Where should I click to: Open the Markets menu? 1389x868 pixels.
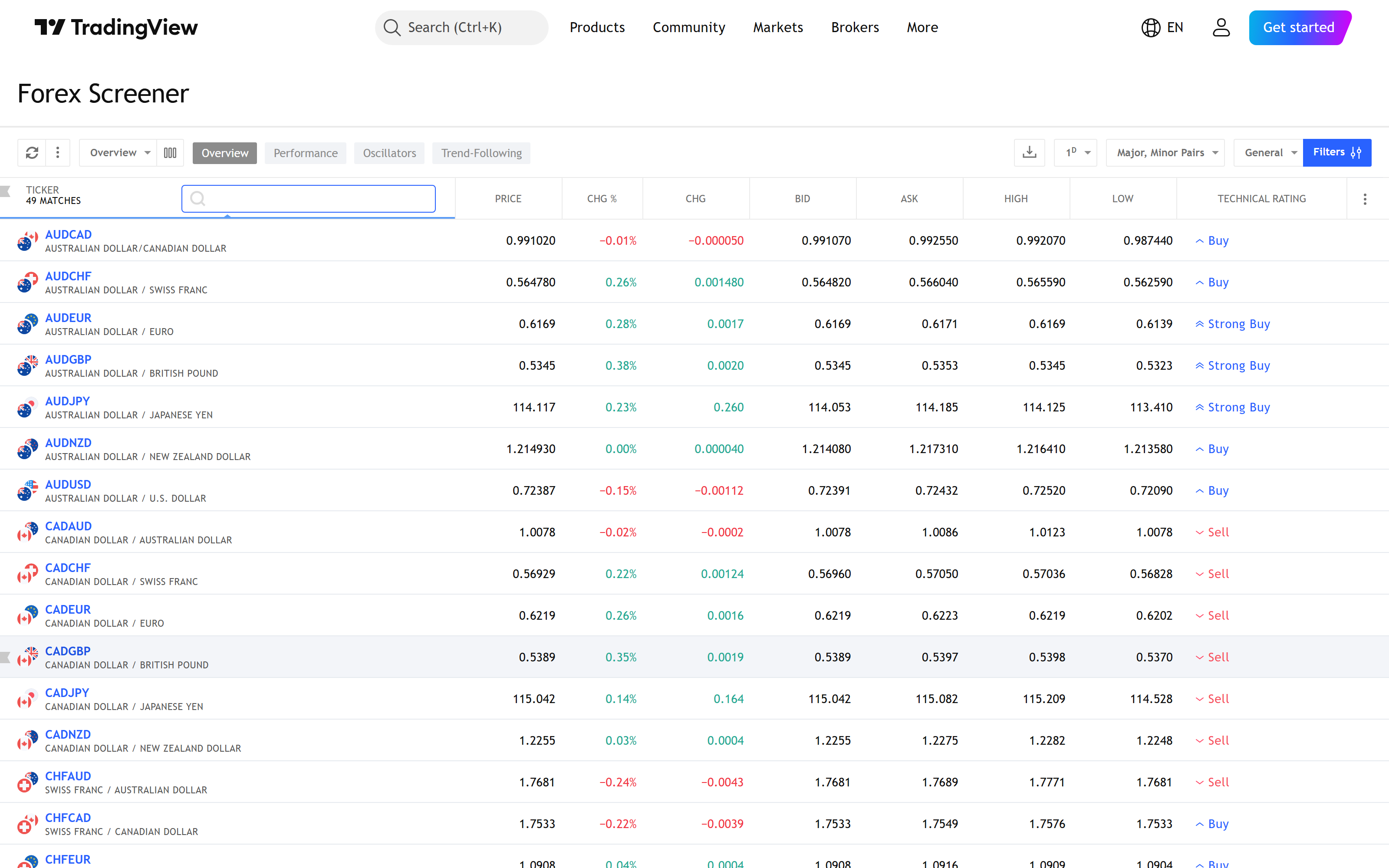pyautogui.click(x=778, y=27)
